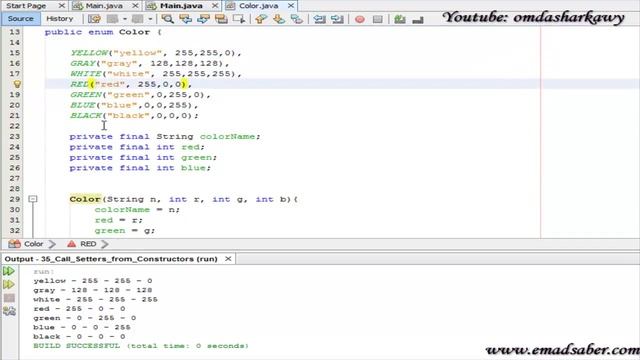Select the bold Main.java tab
Image resolution: width=640 pixels, height=360 pixels.
[181, 6]
